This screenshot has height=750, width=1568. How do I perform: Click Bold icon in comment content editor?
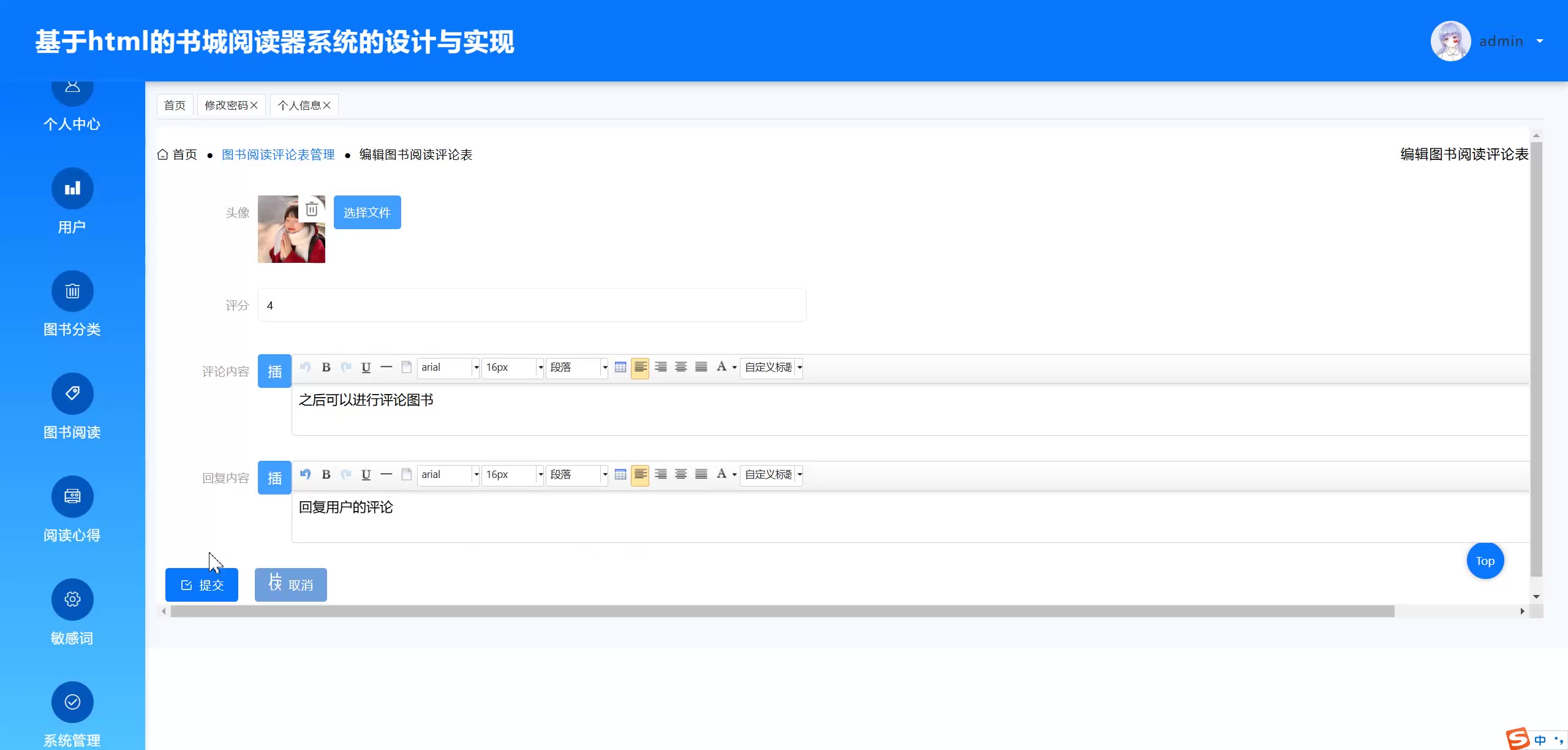[x=326, y=367]
